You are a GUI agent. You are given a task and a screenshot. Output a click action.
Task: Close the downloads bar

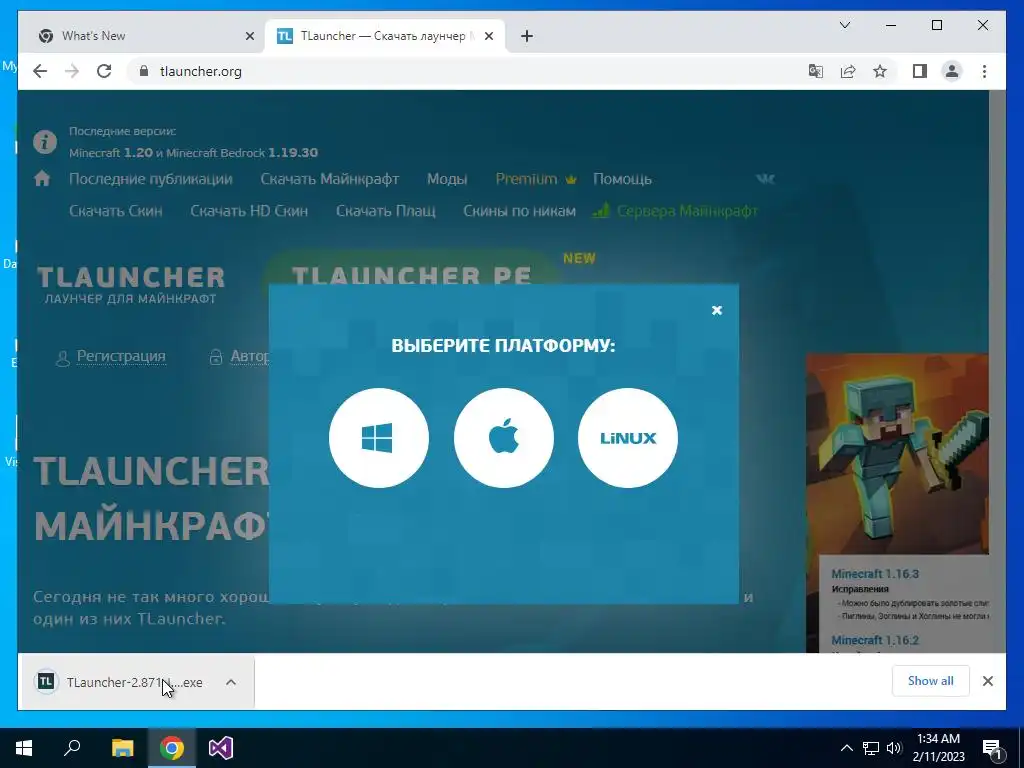coord(987,681)
